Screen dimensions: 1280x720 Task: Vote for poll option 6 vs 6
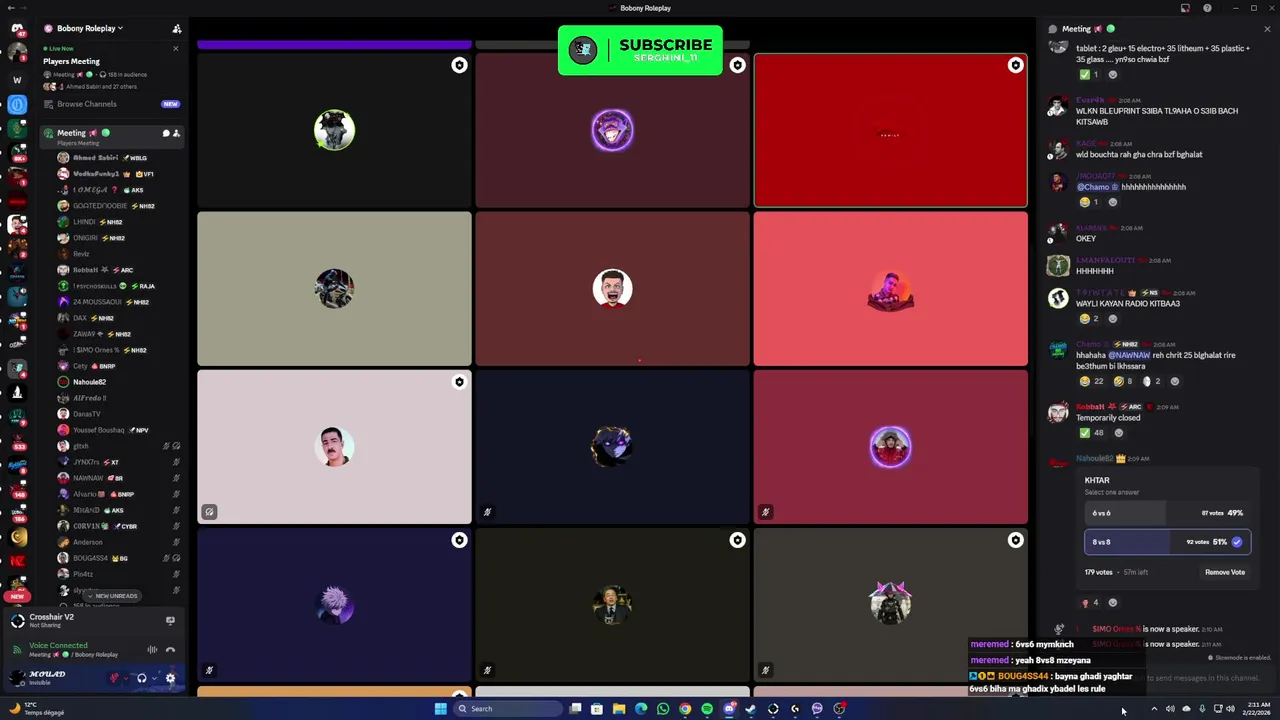pos(1167,513)
